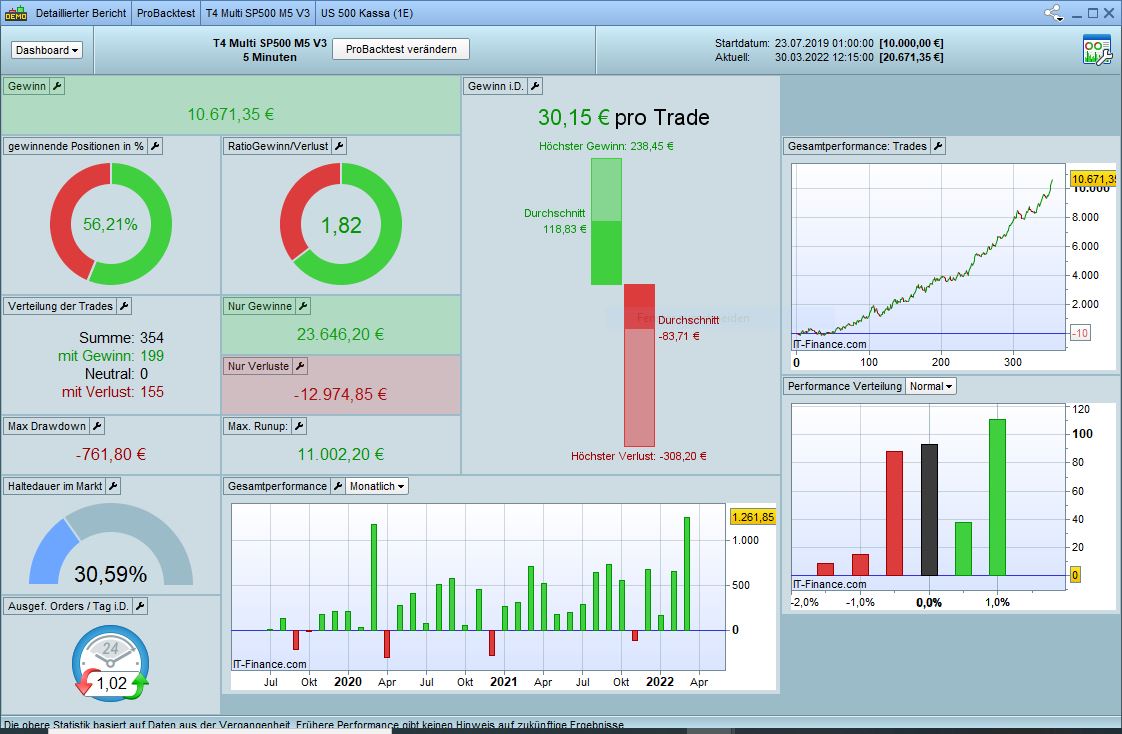This screenshot has height=734, width=1122.
Task: Click Höchster Verlust: -308,20 € text
Action: click(638, 456)
